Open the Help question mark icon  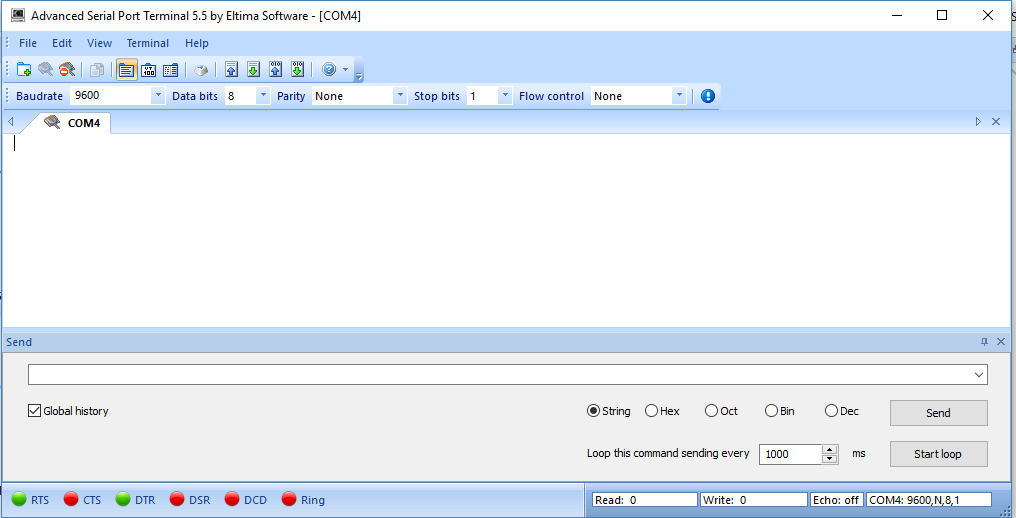[x=328, y=70]
